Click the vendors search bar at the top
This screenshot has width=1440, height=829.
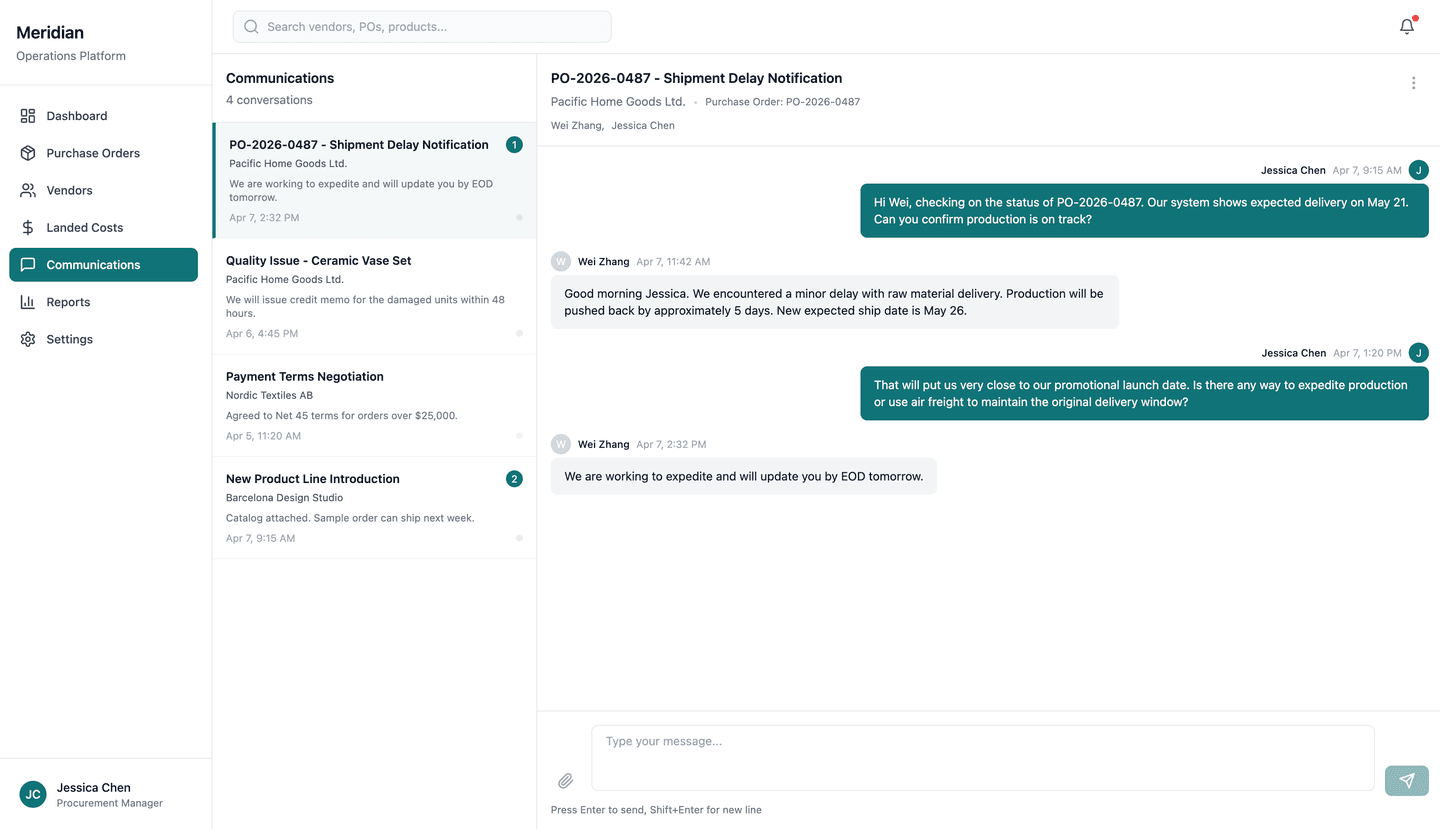pyautogui.click(x=420, y=26)
